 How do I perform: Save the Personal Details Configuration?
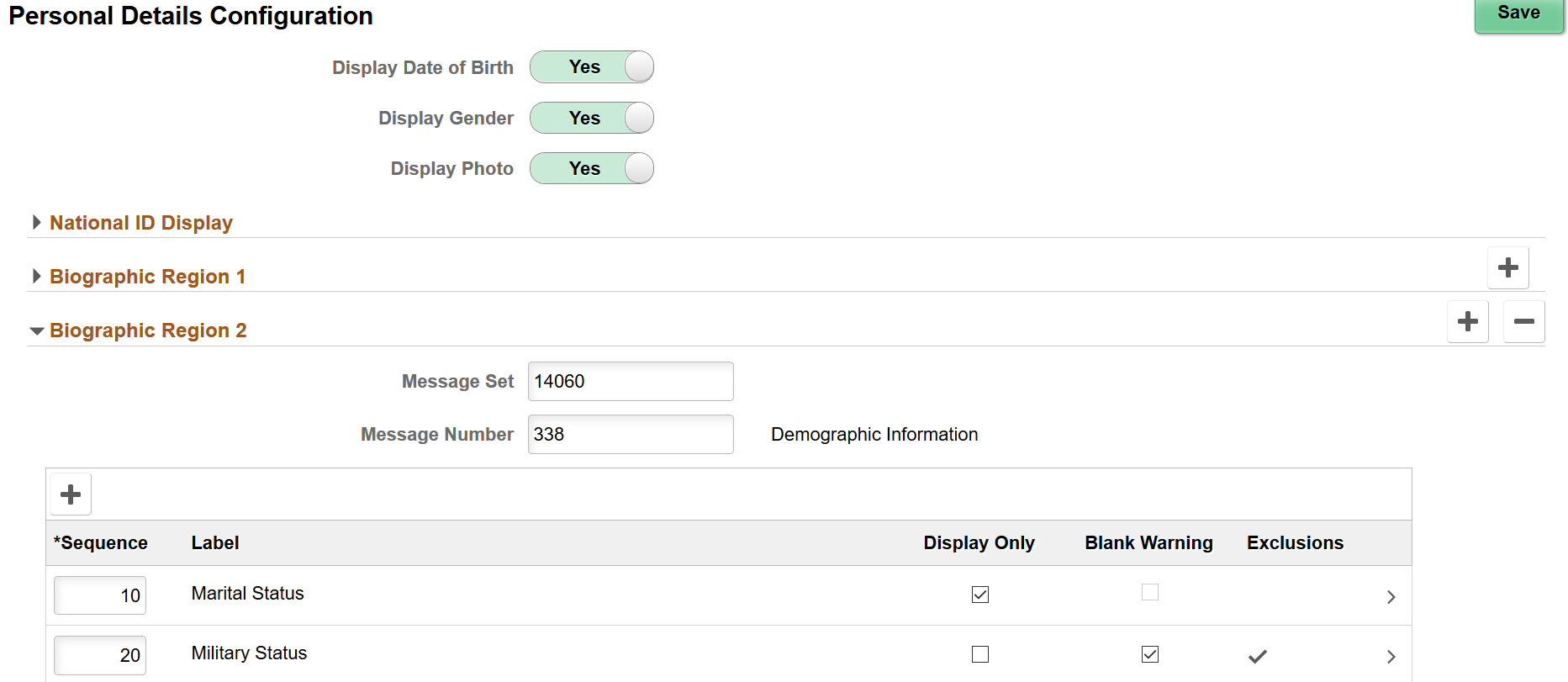[x=1518, y=13]
